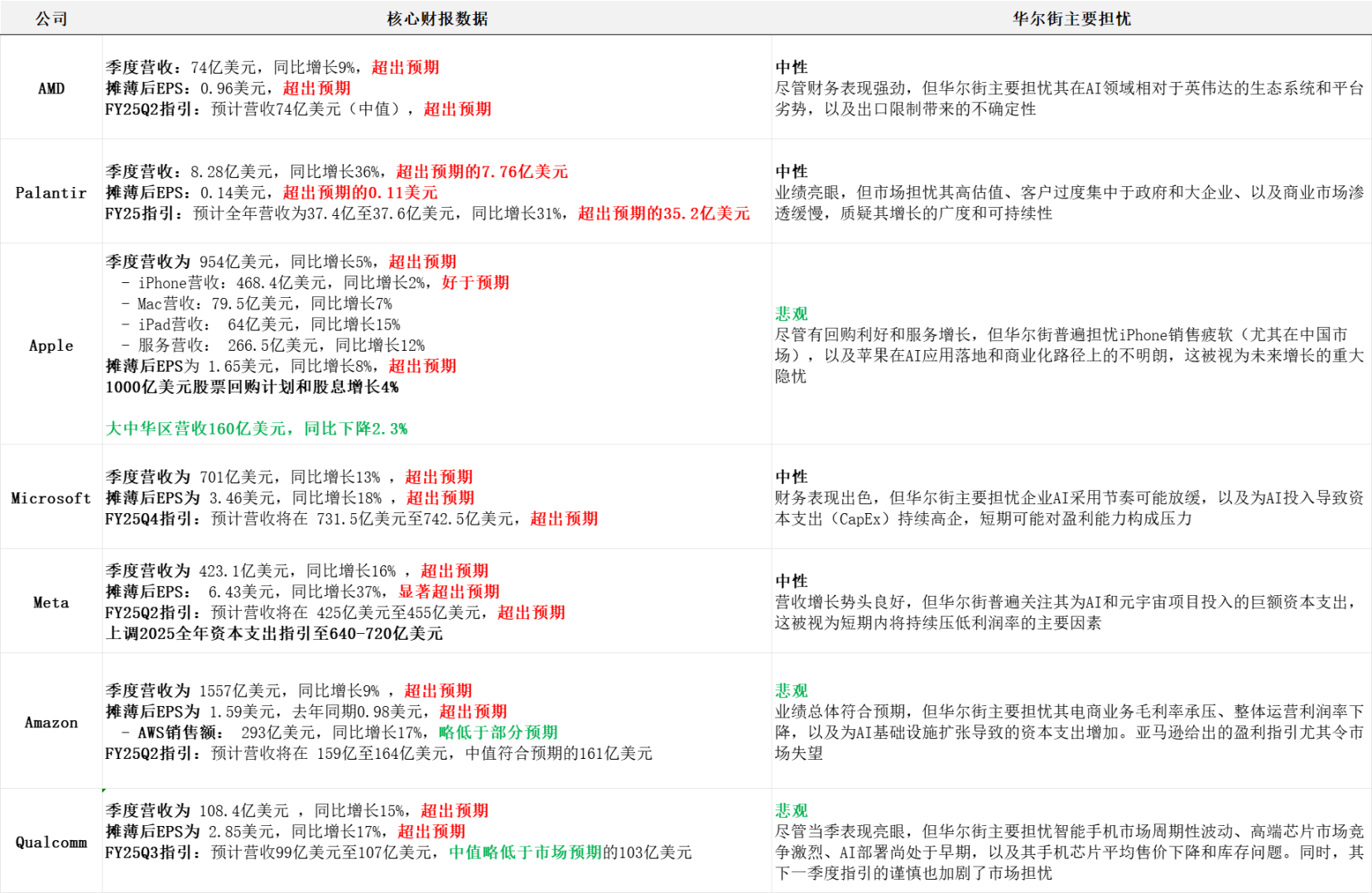1372x893 pixels.
Task: Select the Microsoft company cell
Action: [51, 497]
